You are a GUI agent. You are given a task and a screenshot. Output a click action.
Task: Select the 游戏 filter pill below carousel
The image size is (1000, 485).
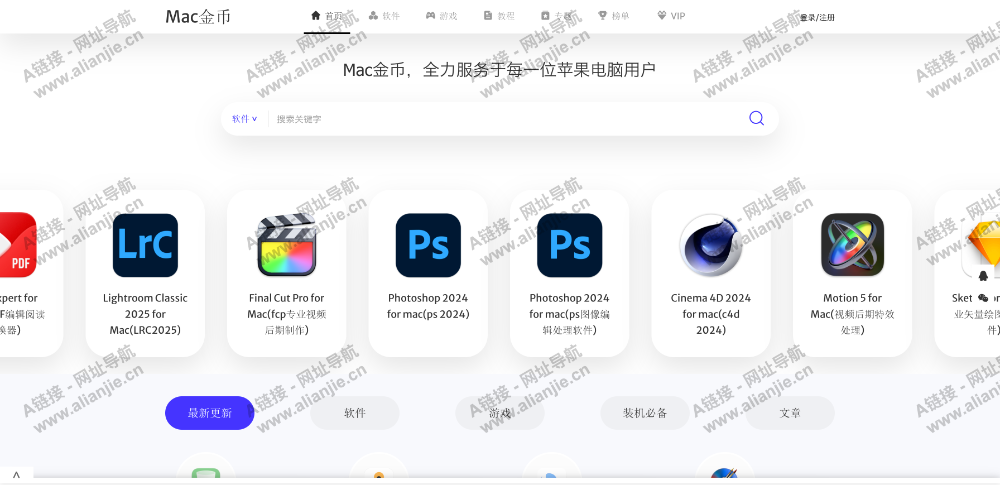tap(500, 413)
